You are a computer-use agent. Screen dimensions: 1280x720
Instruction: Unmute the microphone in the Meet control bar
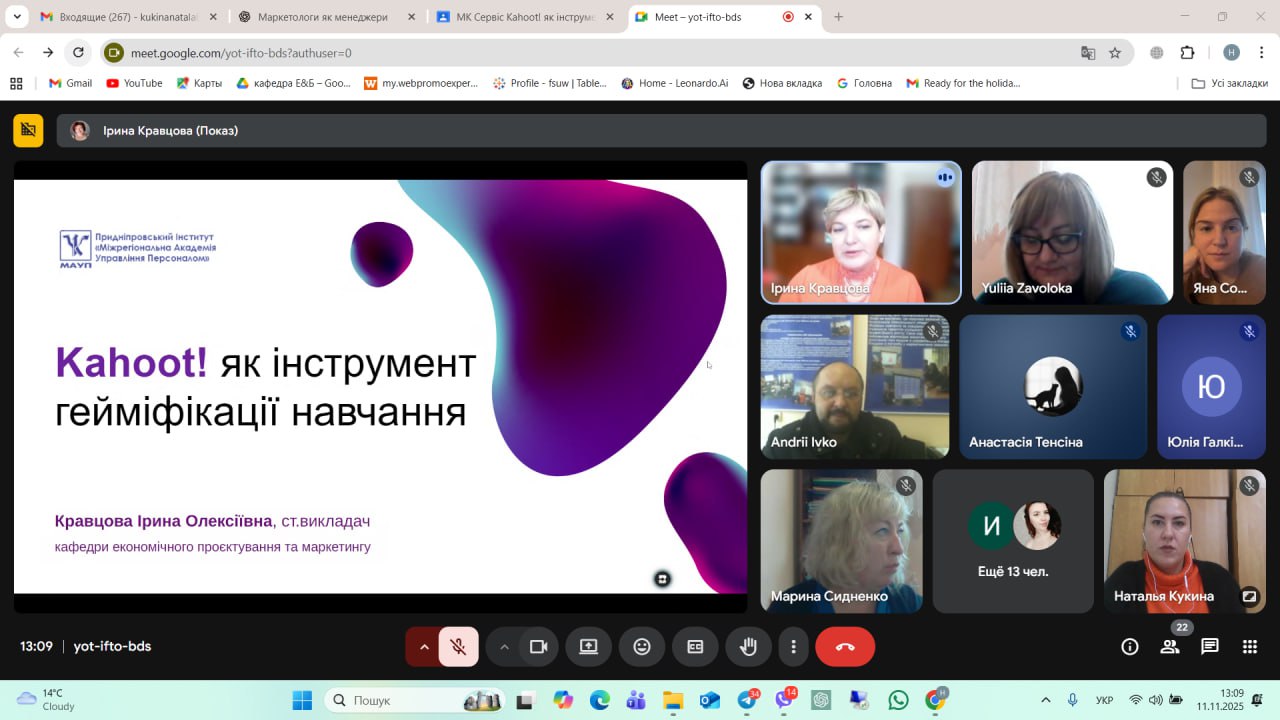click(458, 647)
